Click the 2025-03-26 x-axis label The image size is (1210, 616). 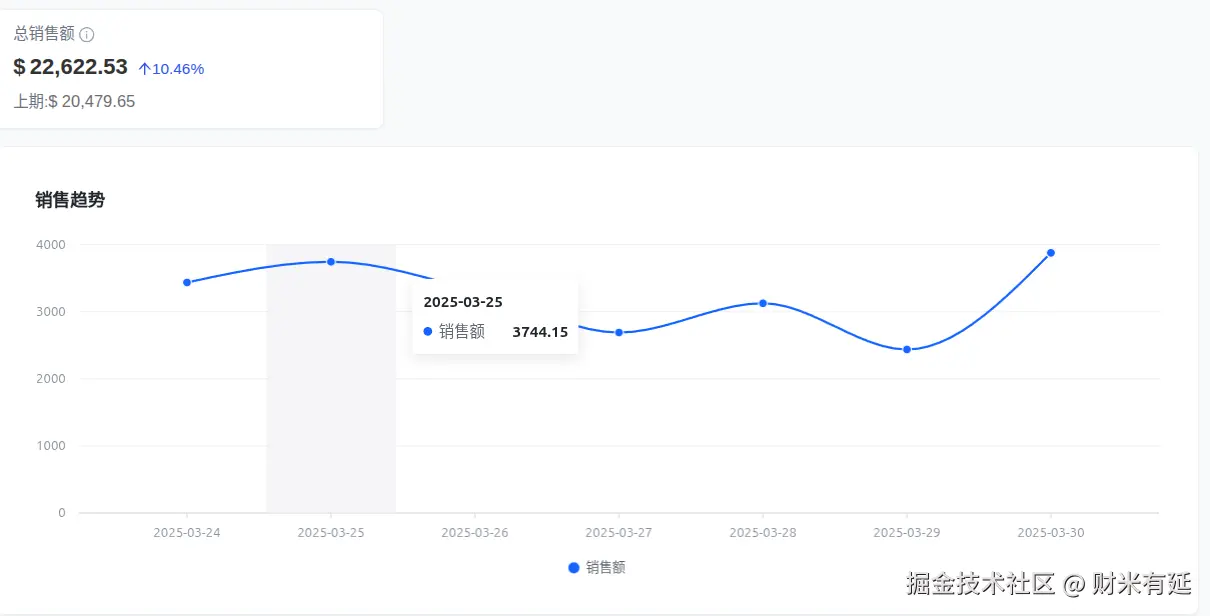pyautogui.click(x=475, y=533)
